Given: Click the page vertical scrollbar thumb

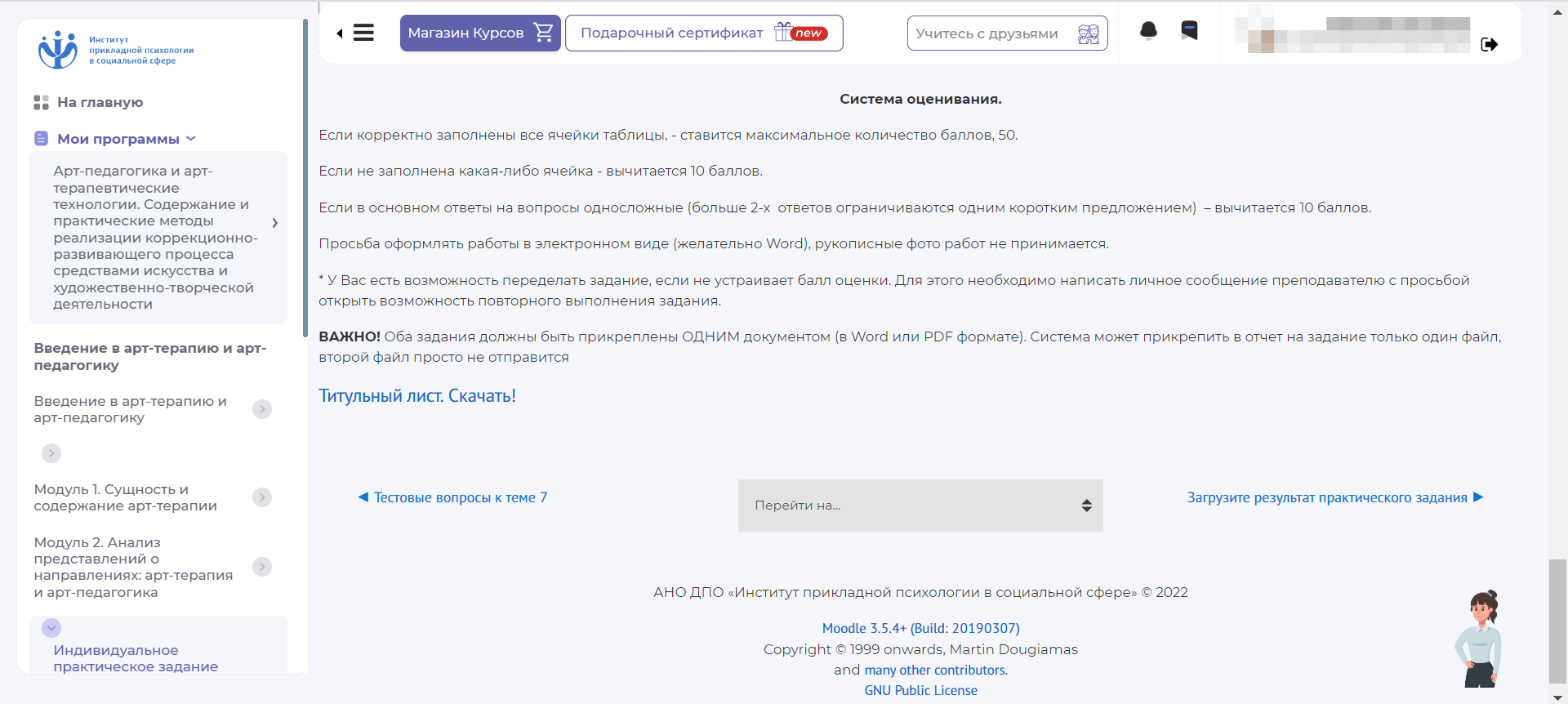Looking at the screenshot, I should [x=1557, y=621].
